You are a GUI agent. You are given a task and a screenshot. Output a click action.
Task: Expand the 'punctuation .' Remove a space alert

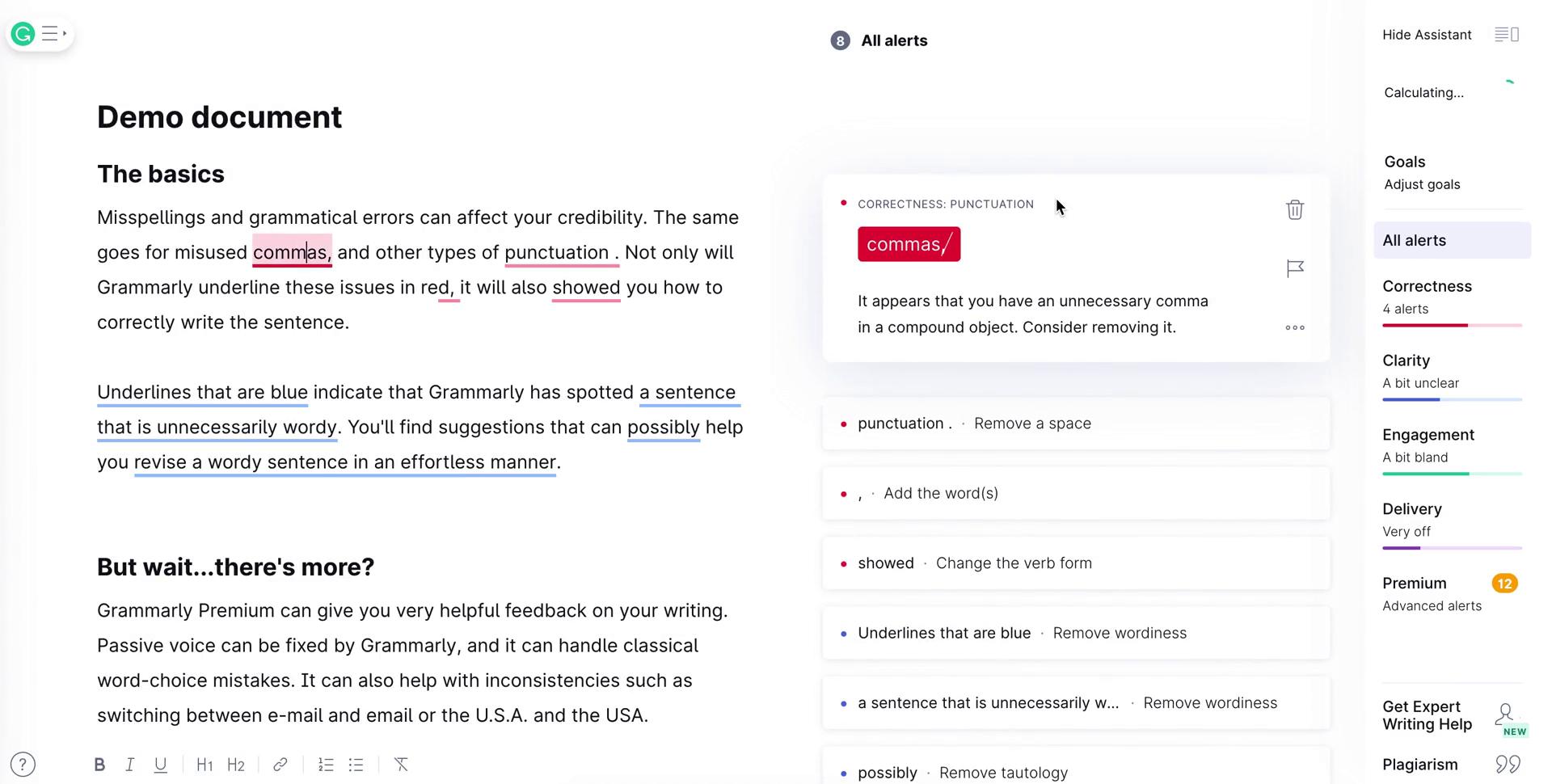[1076, 424]
